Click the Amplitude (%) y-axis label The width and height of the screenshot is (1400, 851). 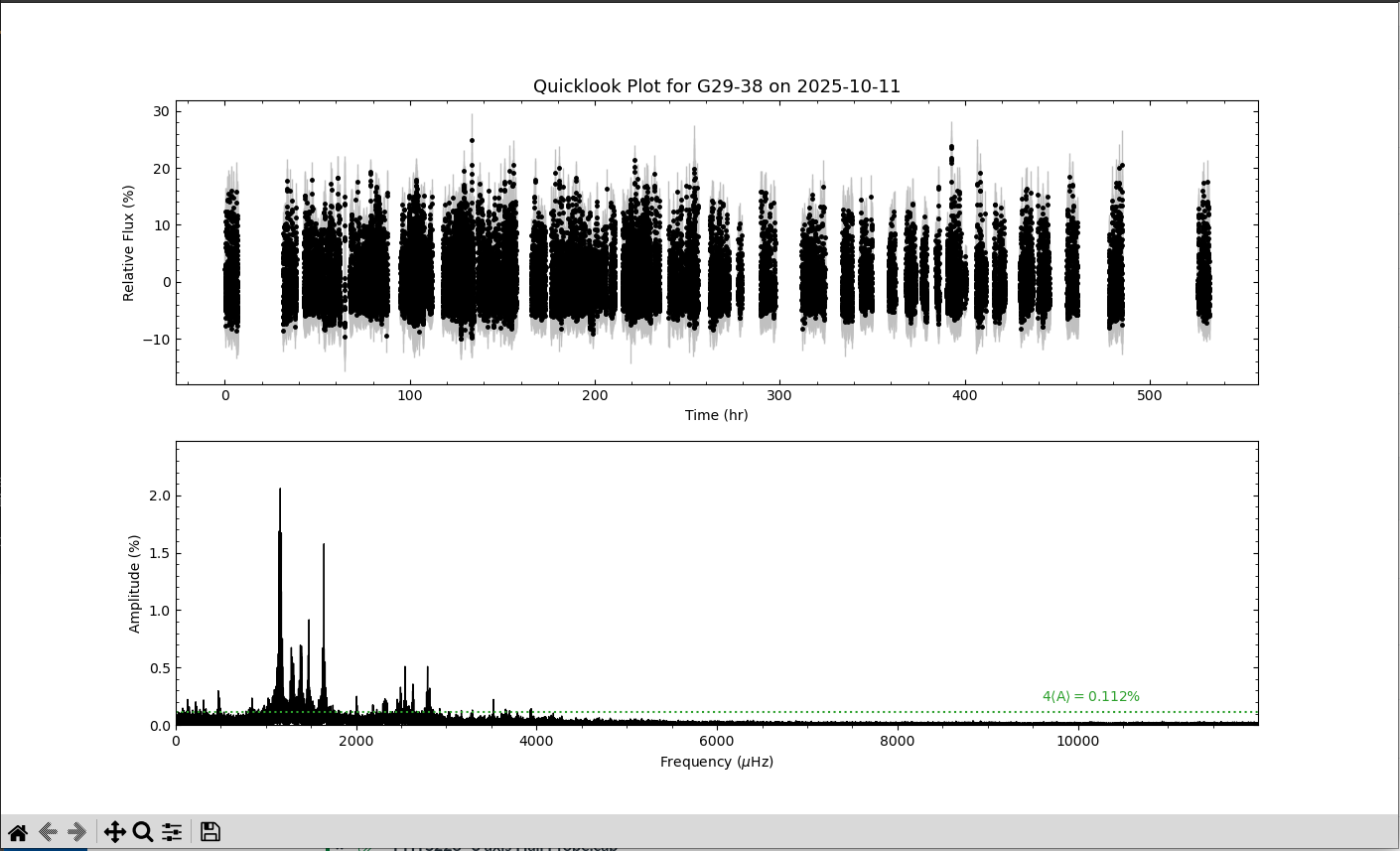(x=134, y=583)
